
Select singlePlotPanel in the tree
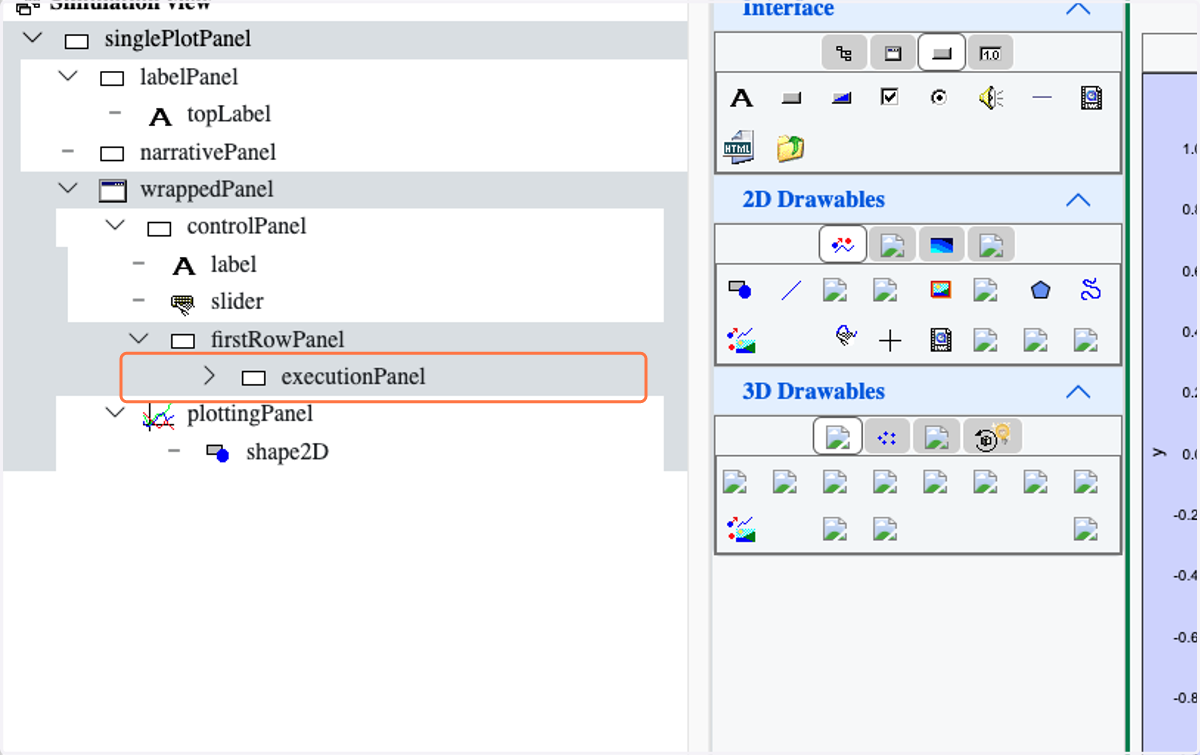(x=178, y=40)
